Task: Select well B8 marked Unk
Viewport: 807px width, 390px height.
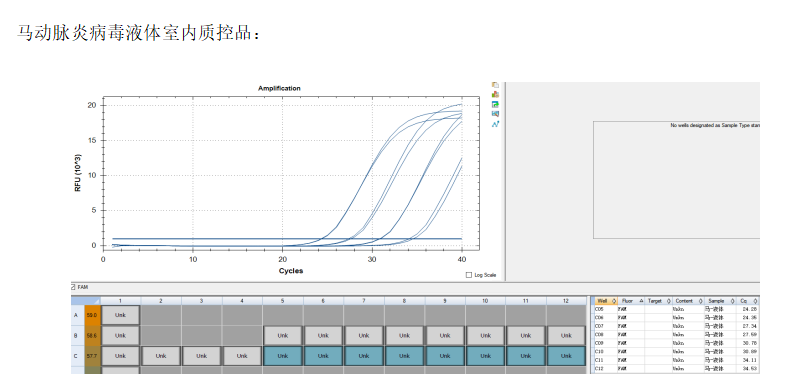Action: point(404,335)
